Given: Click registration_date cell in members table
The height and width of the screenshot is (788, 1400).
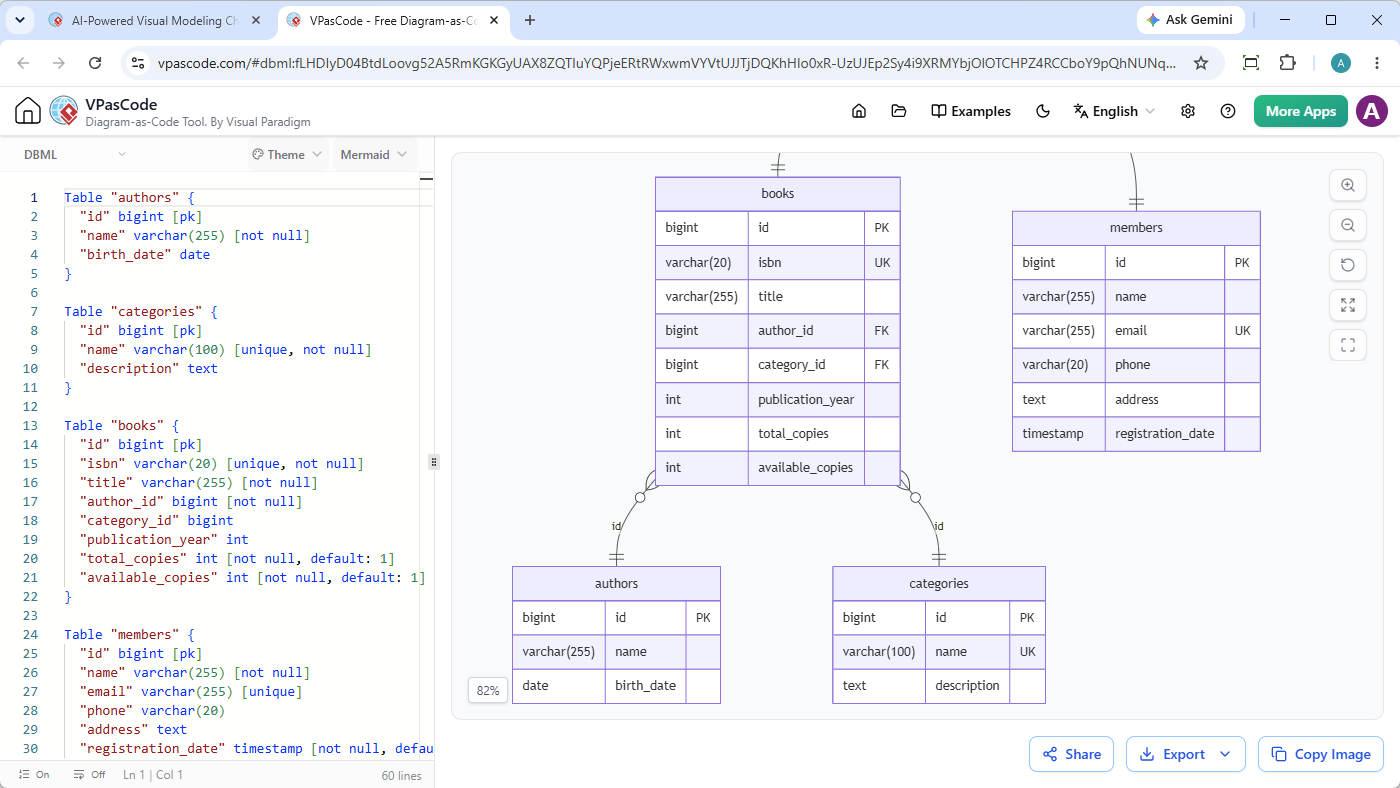Looking at the screenshot, I should 1165,433.
